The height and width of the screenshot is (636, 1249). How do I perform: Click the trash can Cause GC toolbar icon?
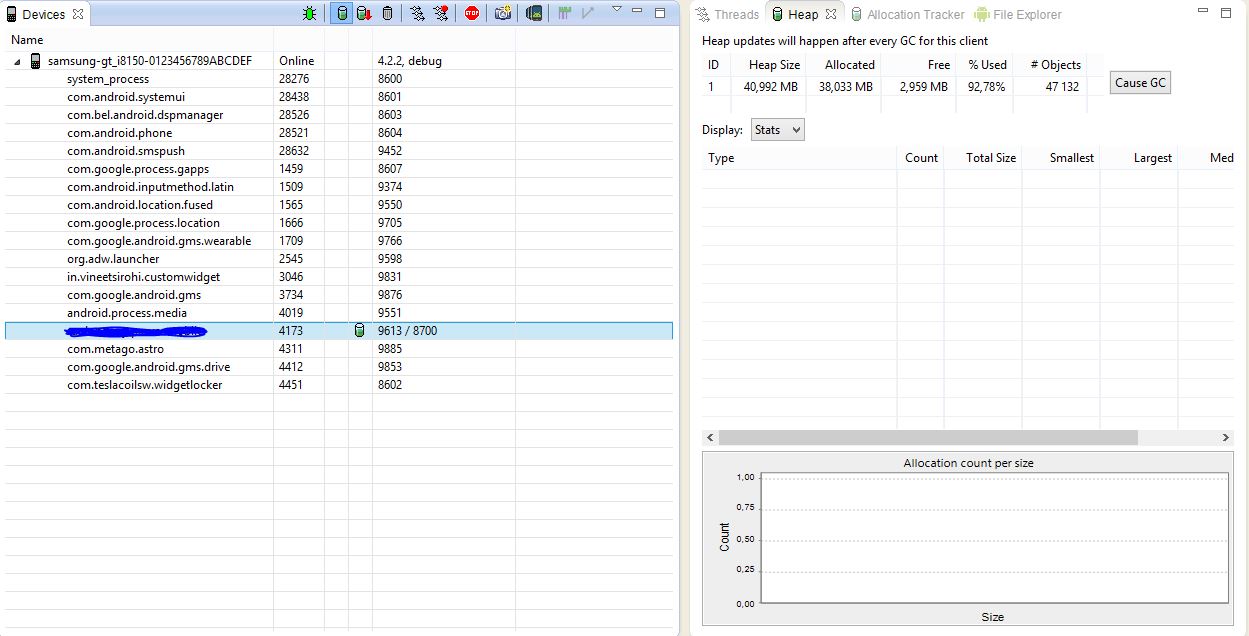[387, 13]
